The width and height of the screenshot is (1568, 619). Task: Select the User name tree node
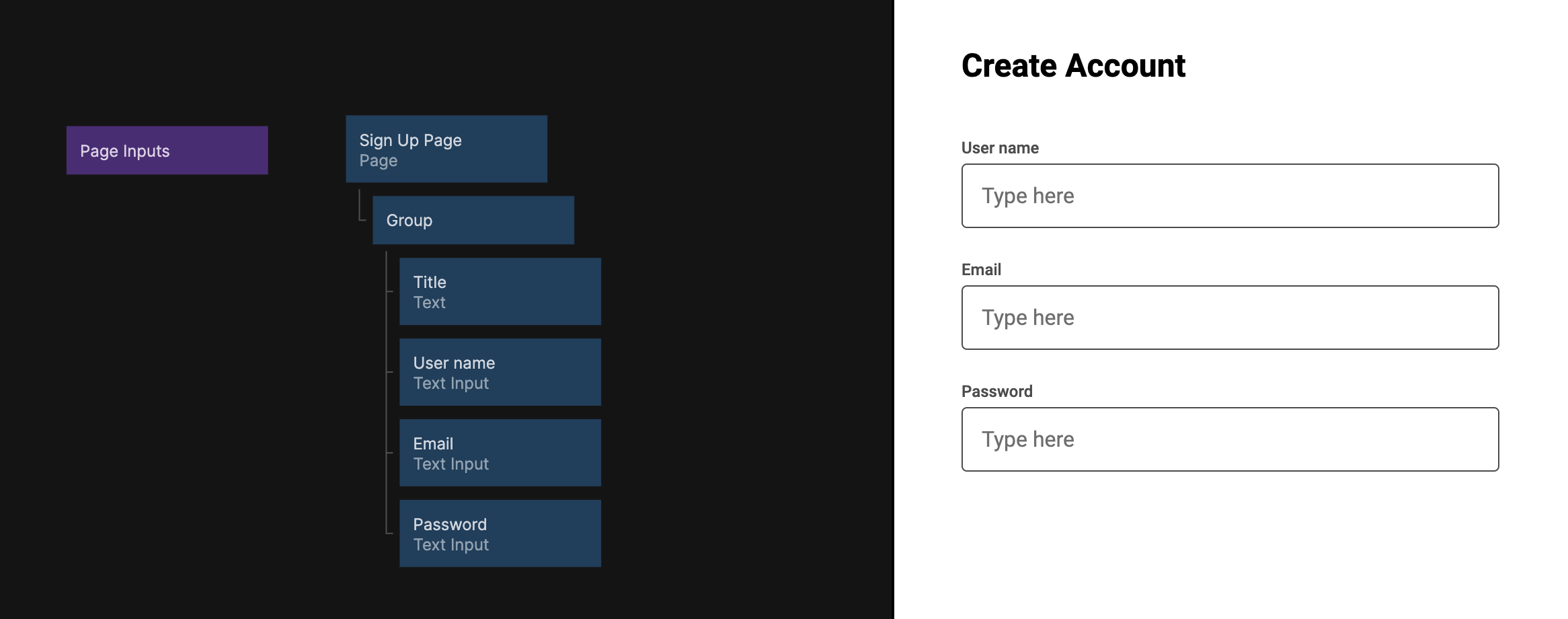[500, 372]
